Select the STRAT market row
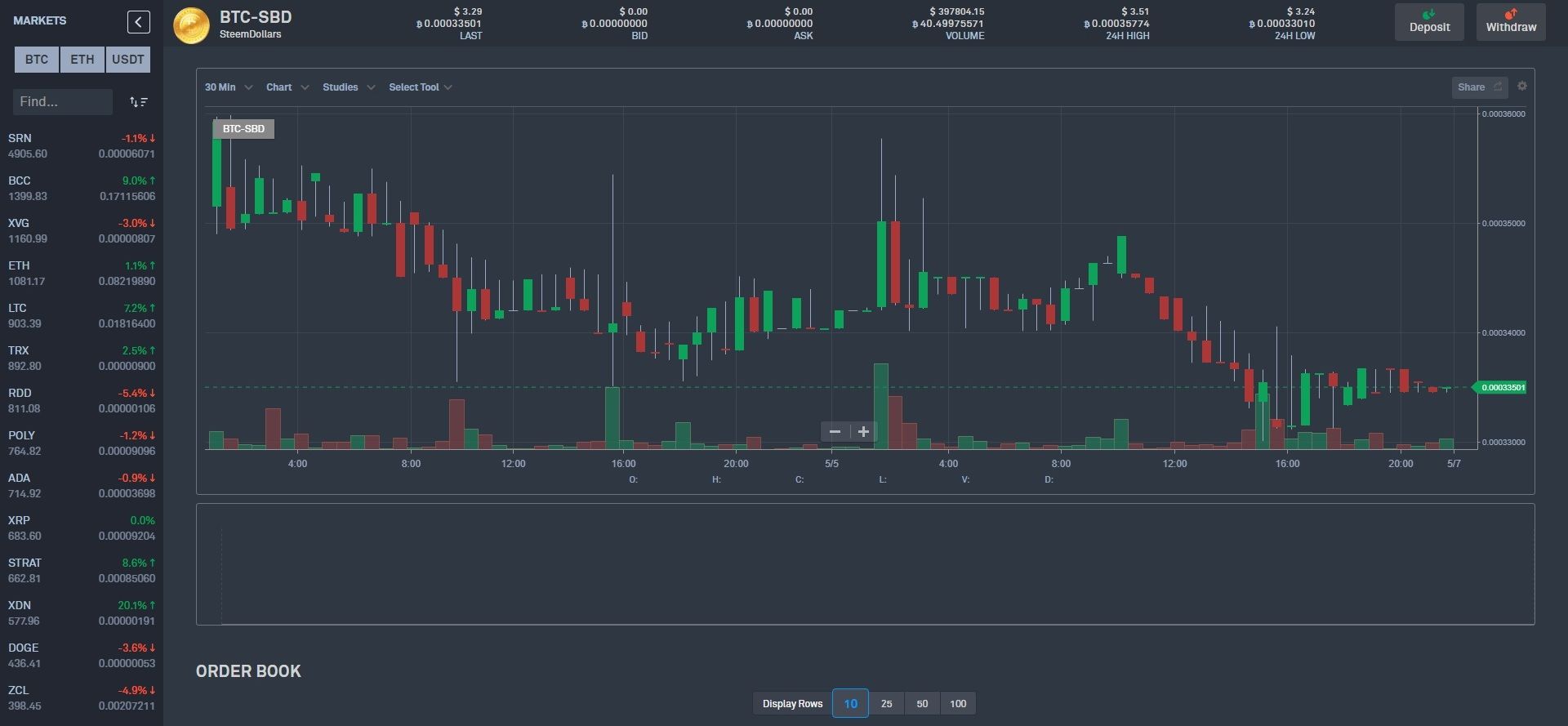This screenshot has height=726, width=1568. pos(82,570)
